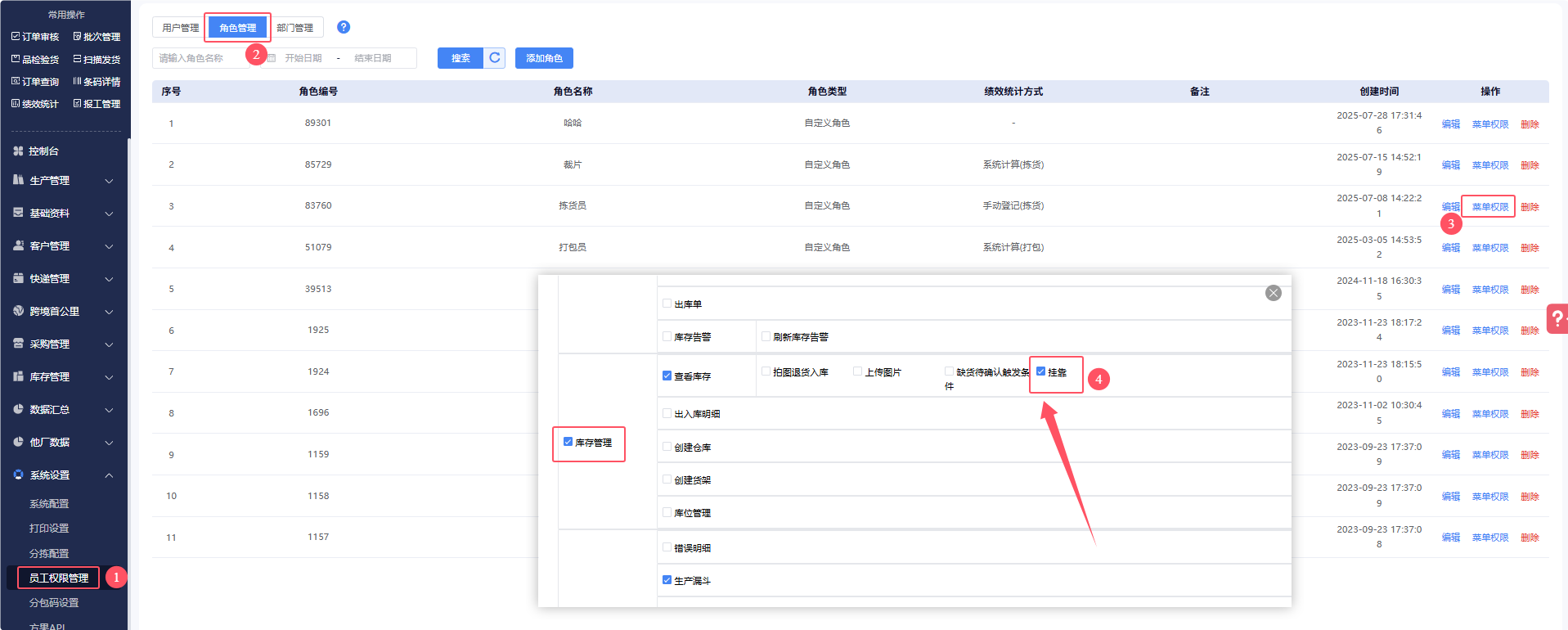The image size is (1568, 630).
Task: Close the permissions popup with X icon
Action: tap(1273, 293)
